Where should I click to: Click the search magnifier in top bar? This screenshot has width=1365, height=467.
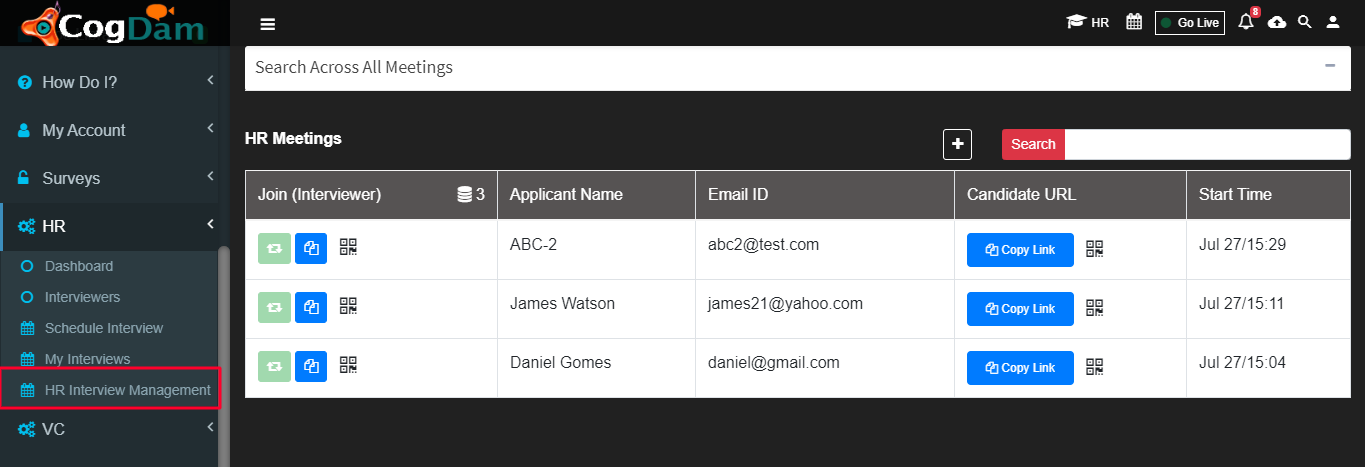[x=1304, y=22]
